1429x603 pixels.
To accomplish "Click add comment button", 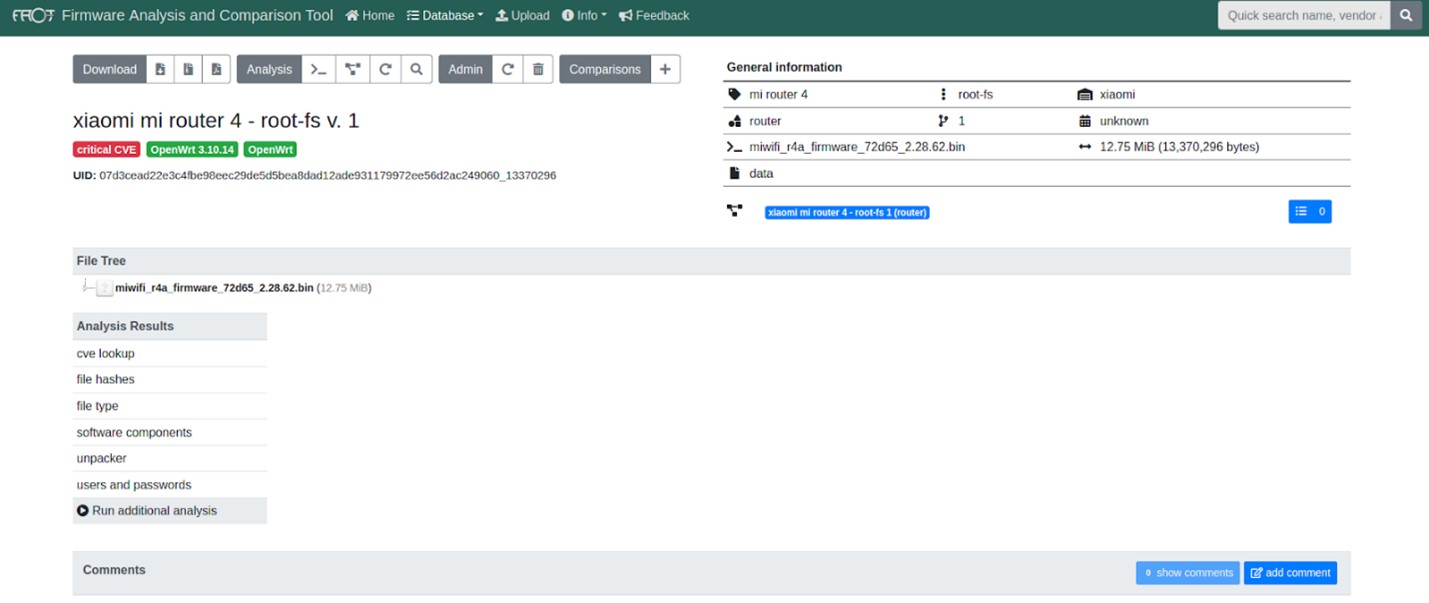I will pyautogui.click(x=1290, y=573).
